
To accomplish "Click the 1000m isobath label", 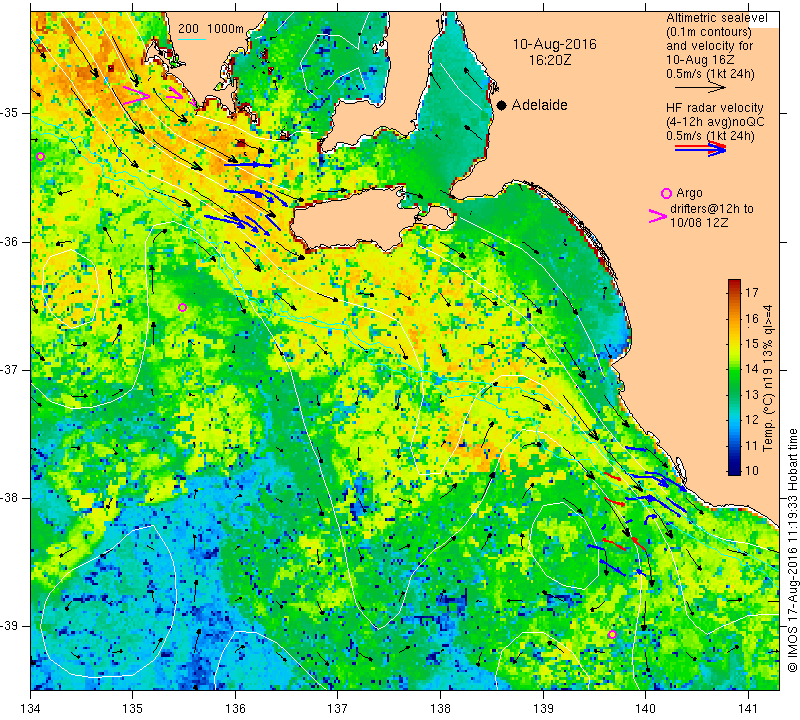I will pos(225,29).
